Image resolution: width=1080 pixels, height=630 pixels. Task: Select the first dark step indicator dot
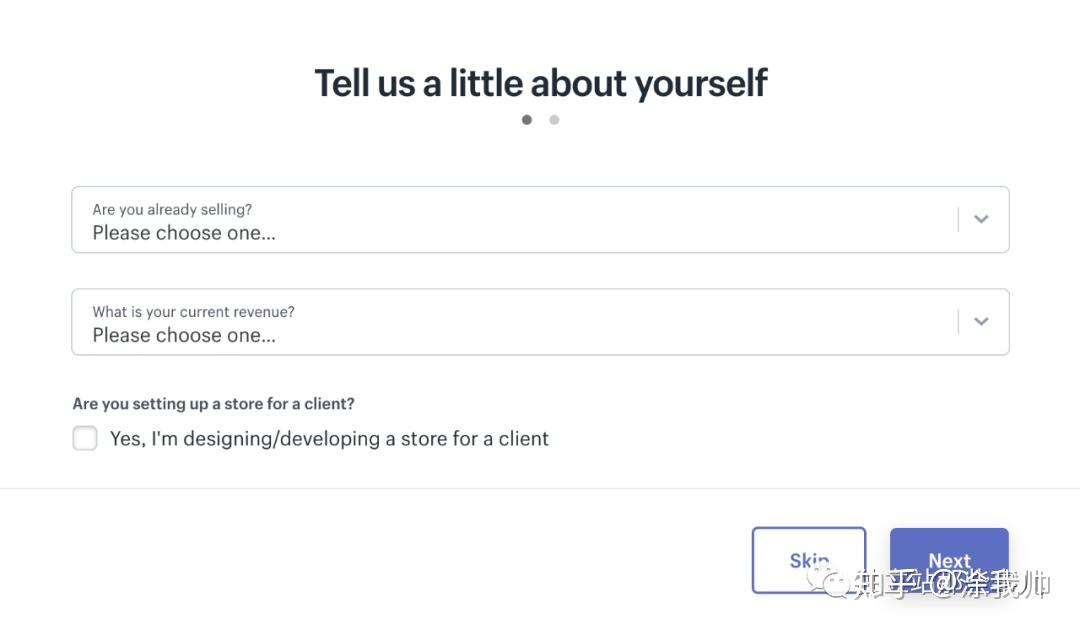coord(527,120)
